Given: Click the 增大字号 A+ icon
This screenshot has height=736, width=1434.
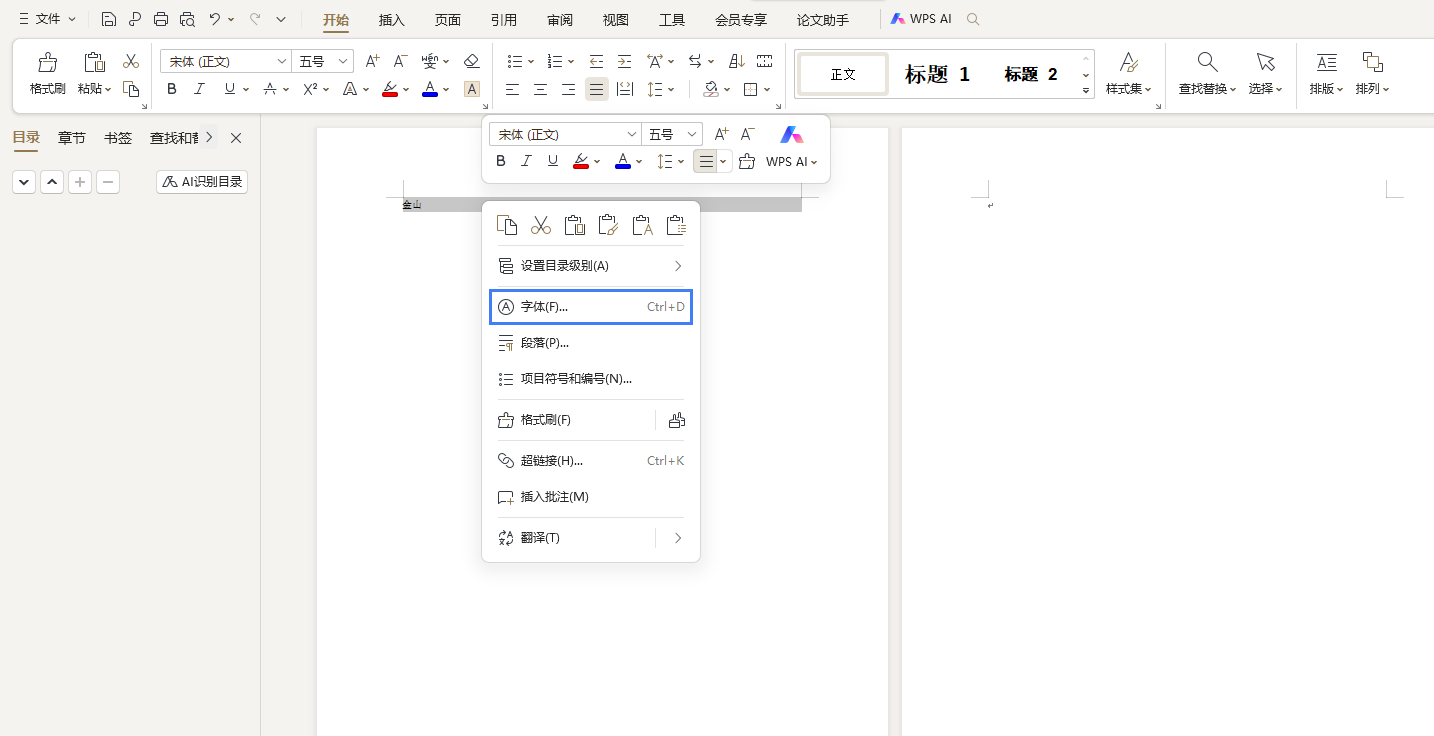Looking at the screenshot, I should pos(371,60).
